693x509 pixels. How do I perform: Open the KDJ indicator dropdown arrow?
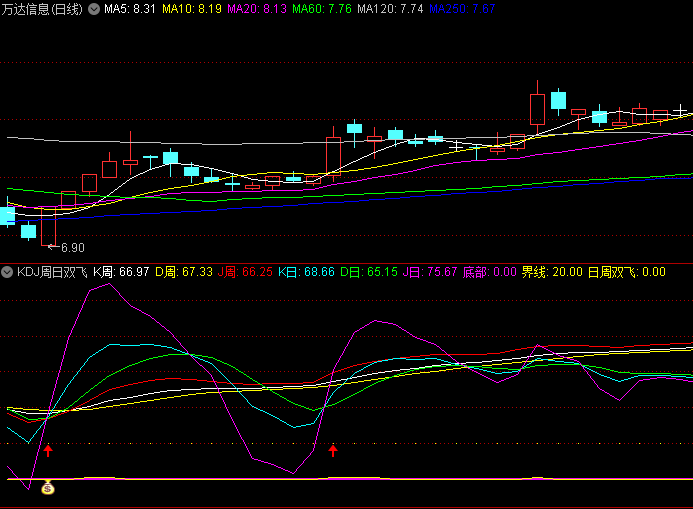pyautogui.click(x=8, y=271)
